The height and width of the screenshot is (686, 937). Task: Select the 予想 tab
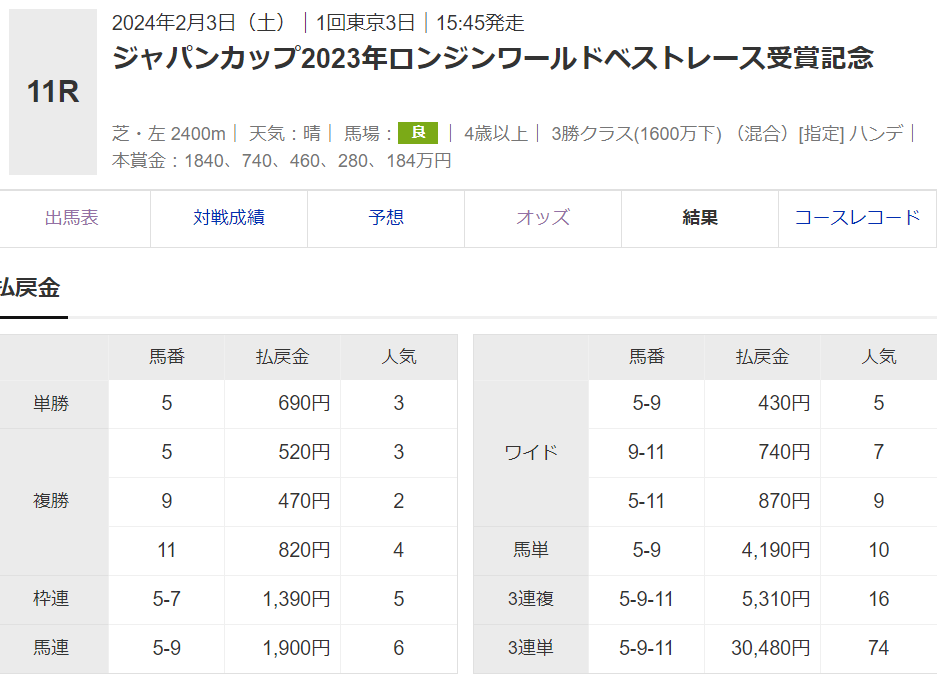pyautogui.click(x=386, y=218)
